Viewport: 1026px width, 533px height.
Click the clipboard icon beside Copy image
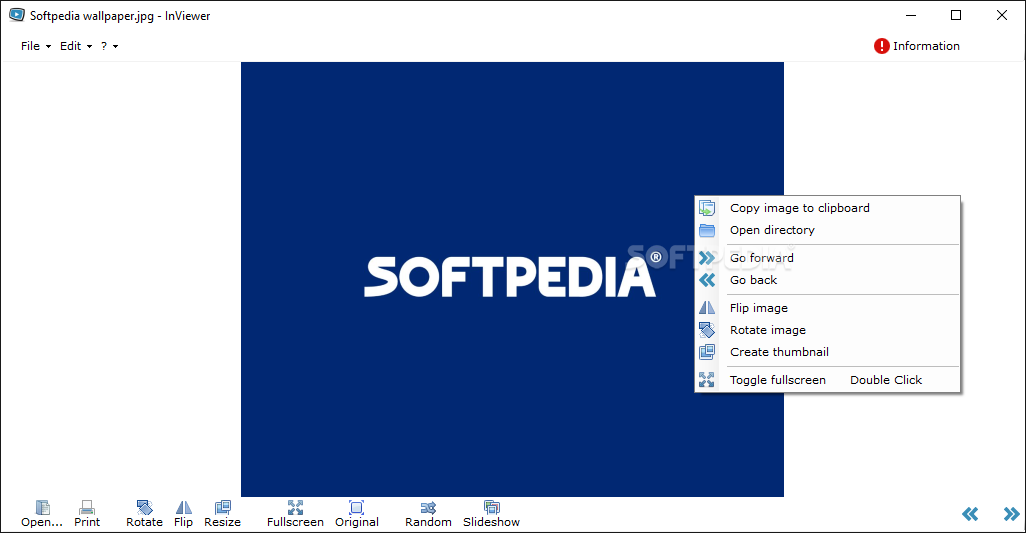tap(707, 208)
